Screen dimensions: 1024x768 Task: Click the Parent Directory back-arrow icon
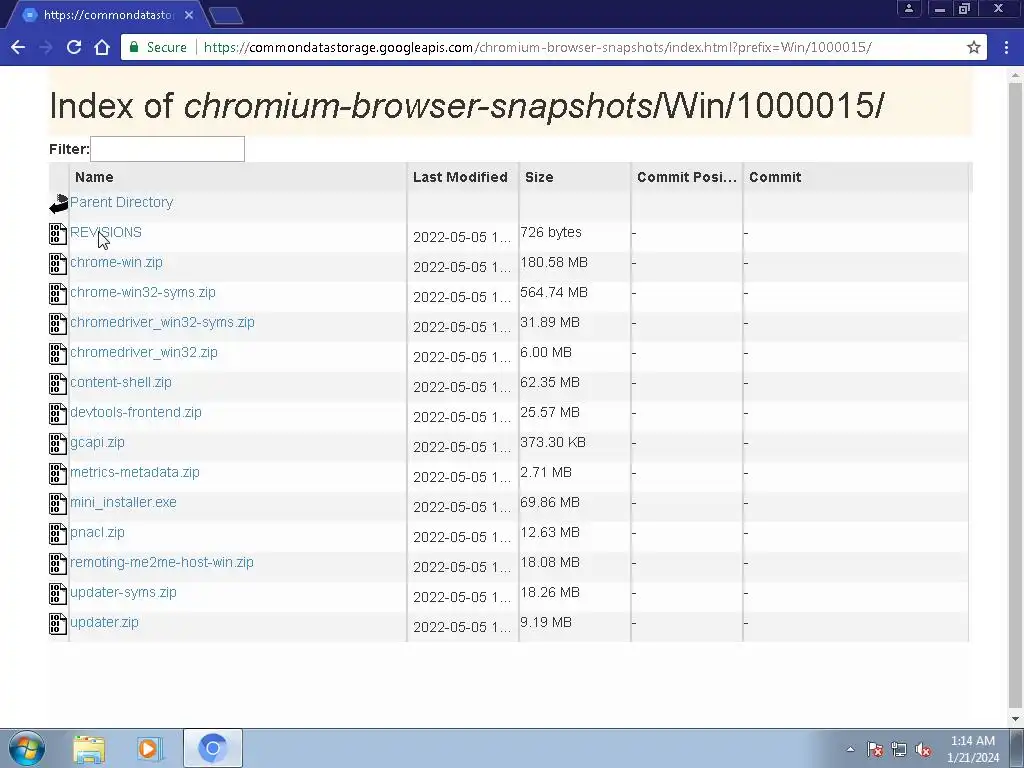58,204
